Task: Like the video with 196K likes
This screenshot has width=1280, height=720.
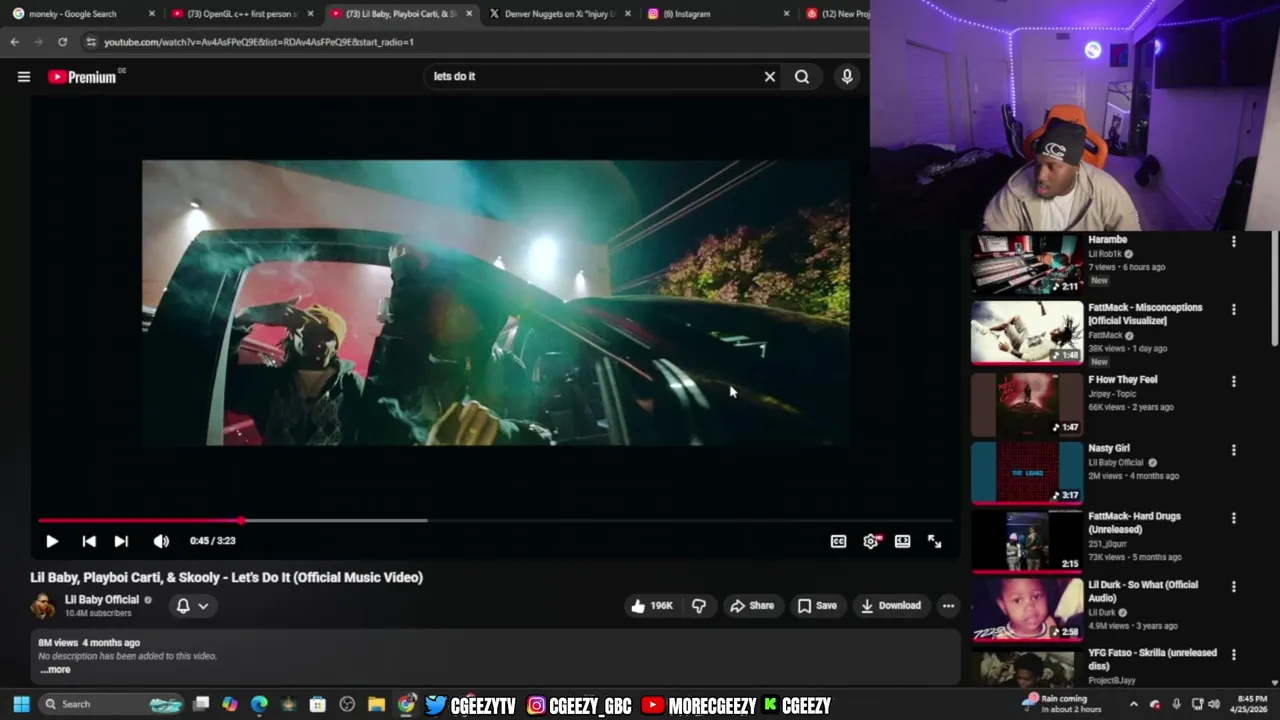Action: [x=652, y=606]
